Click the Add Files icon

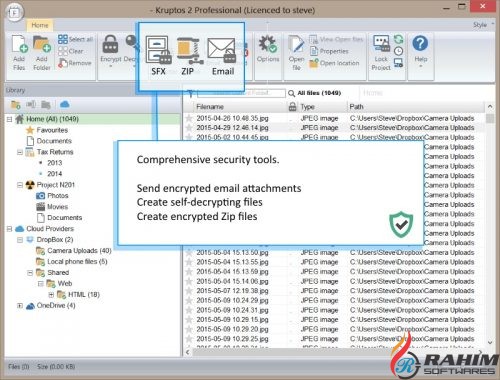click(19, 44)
